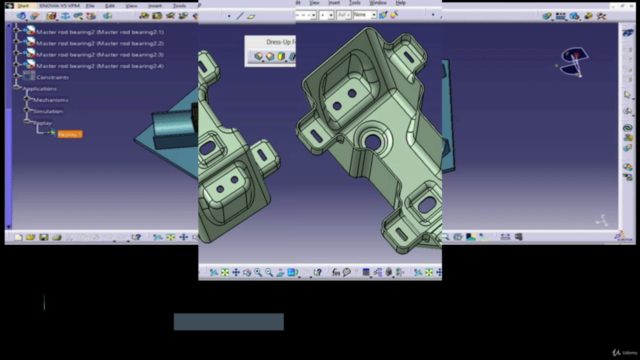The height and width of the screenshot is (360, 640).
Task: Select the highlighted Replay.1 tree node
Action: (70, 134)
